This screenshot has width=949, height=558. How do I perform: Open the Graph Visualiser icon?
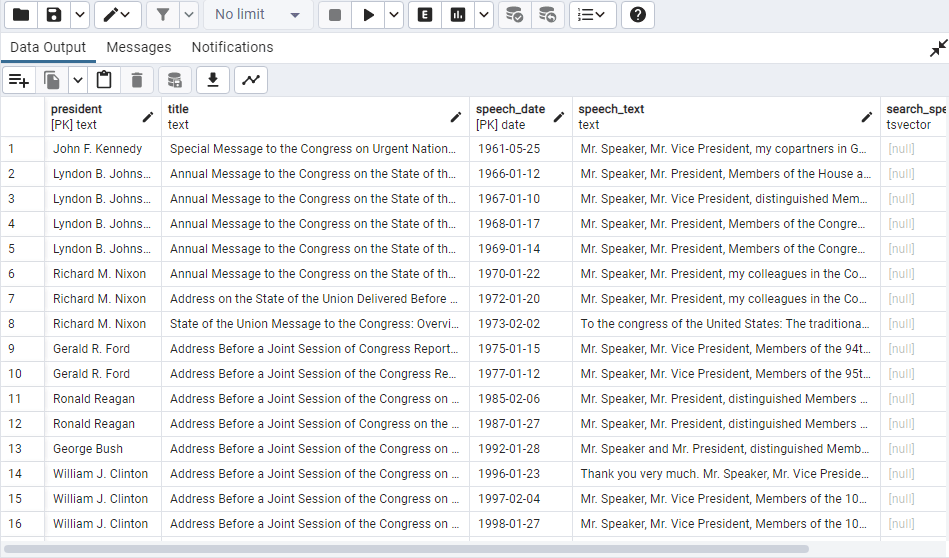pos(250,80)
